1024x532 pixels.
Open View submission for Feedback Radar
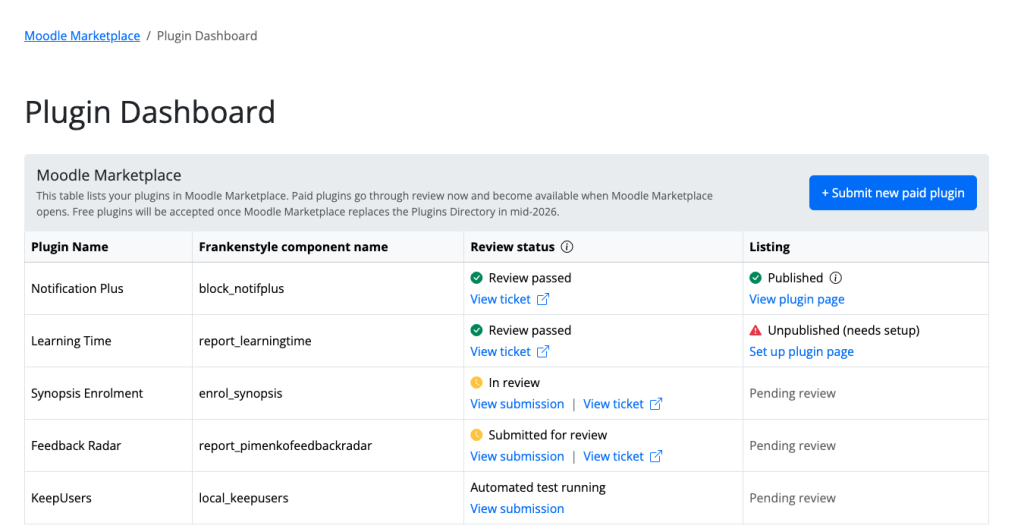[517, 456]
